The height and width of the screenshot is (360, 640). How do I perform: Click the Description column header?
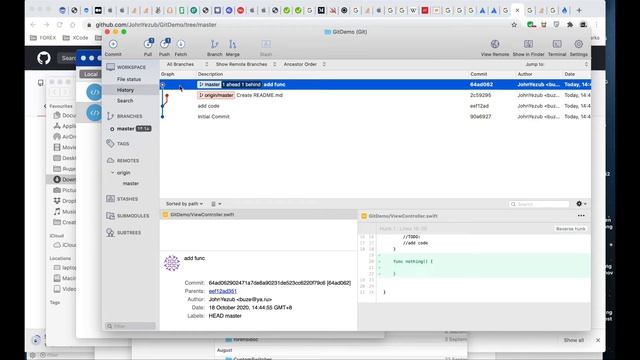pyautogui.click(x=210, y=74)
